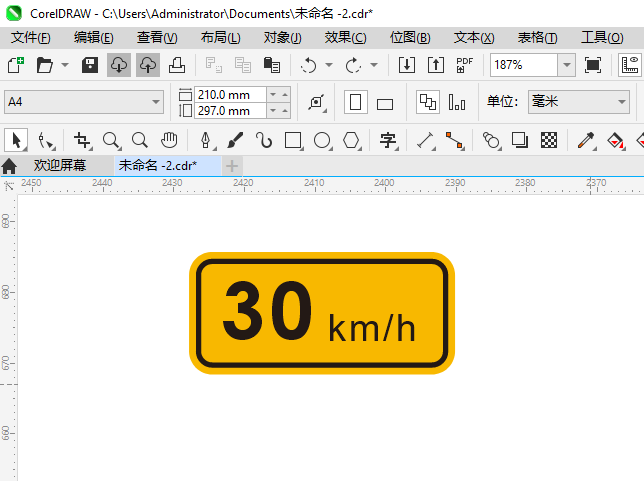Screen dimensions: 644x481
Task: Expand the undo history dropdown arrow
Action: (329, 65)
